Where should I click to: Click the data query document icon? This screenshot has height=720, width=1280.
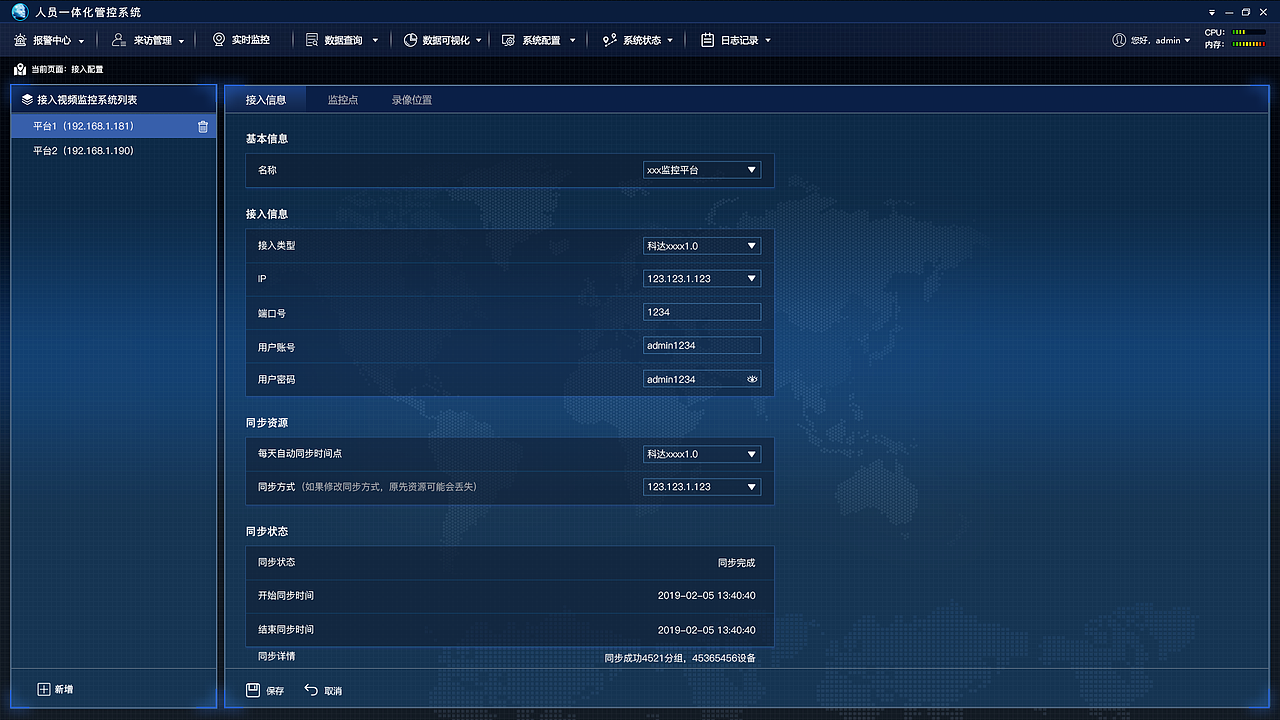(x=312, y=40)
